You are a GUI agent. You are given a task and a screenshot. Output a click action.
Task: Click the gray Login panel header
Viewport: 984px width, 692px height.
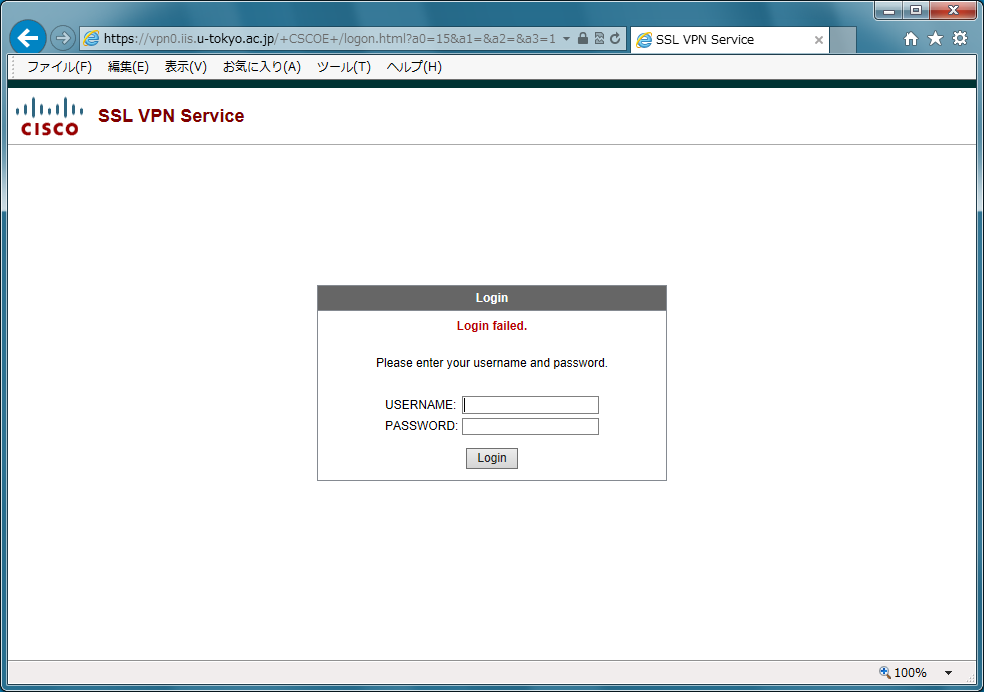click(492, 298)
